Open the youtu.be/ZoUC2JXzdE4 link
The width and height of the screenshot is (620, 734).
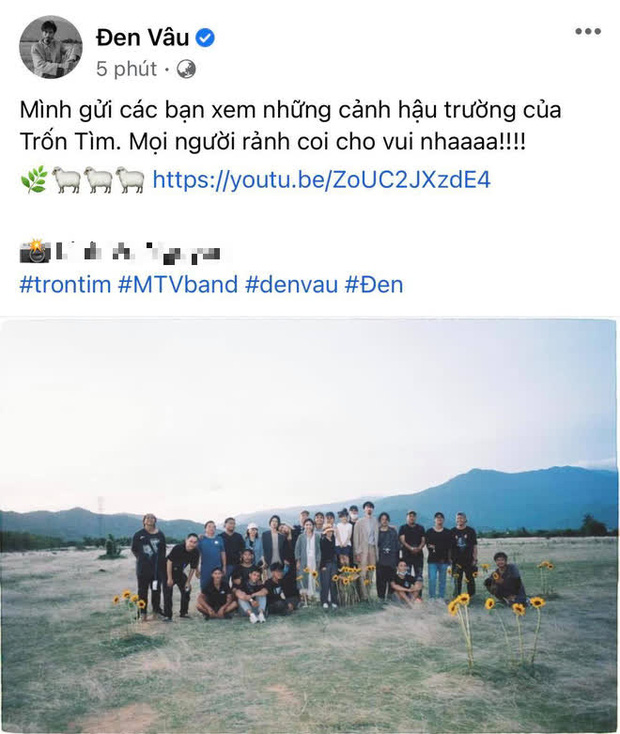point(322,180)
